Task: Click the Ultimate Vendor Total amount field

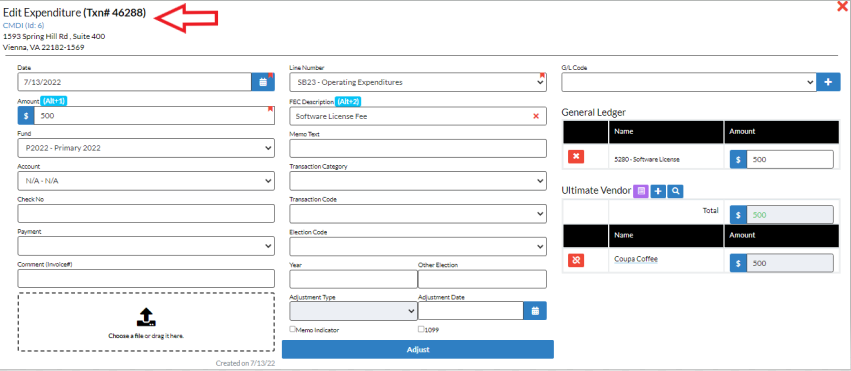Action: (x=790, y=215)
